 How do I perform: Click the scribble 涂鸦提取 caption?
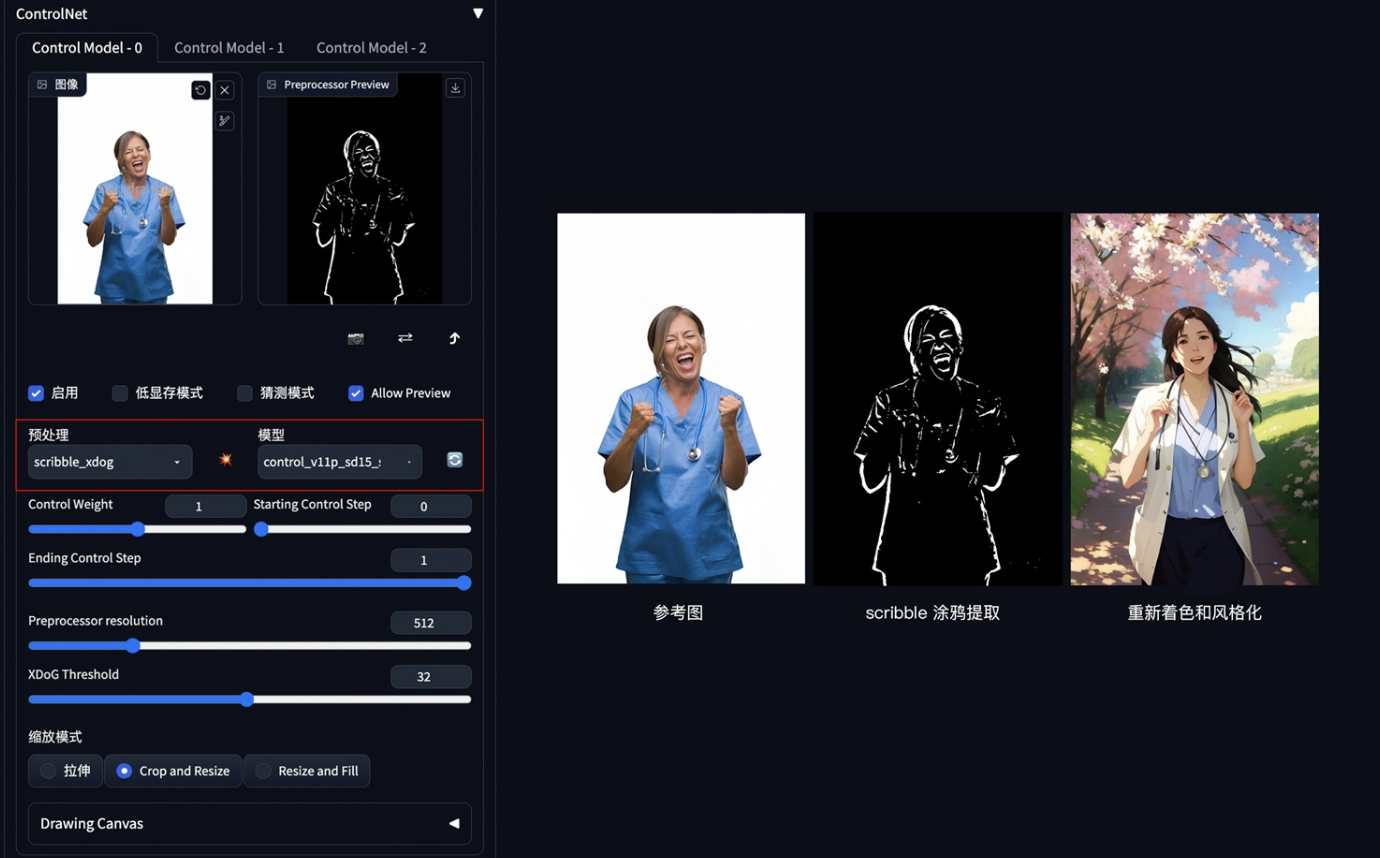pyautogui.click(x=933, y=613)
